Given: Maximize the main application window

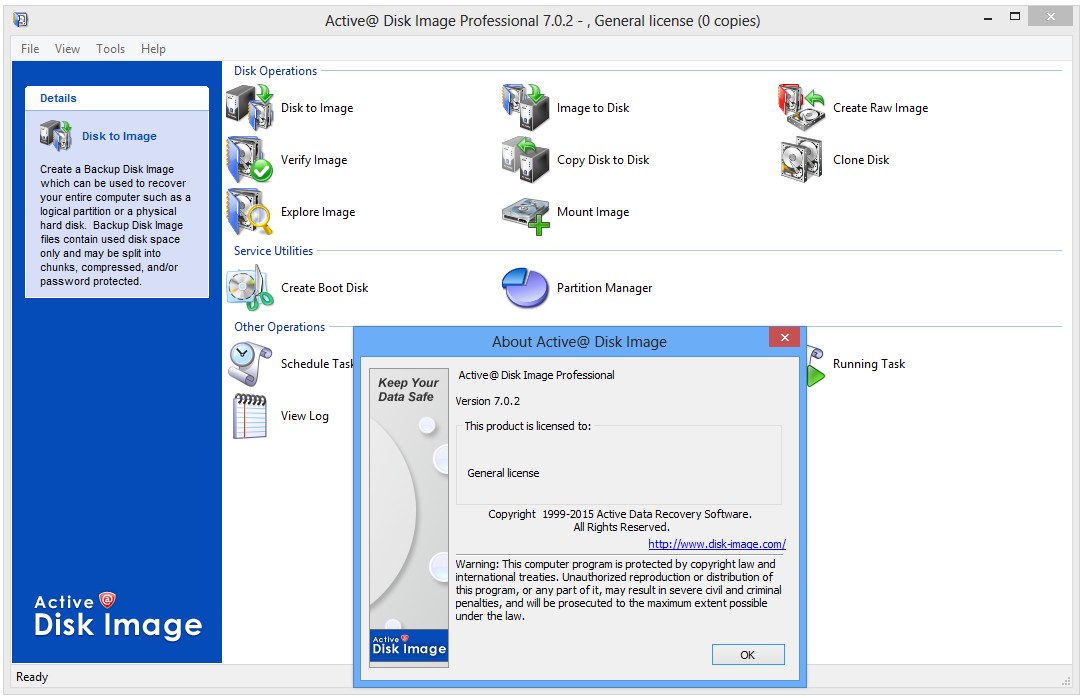Looking at the screenshot, I should [1015, 17].
